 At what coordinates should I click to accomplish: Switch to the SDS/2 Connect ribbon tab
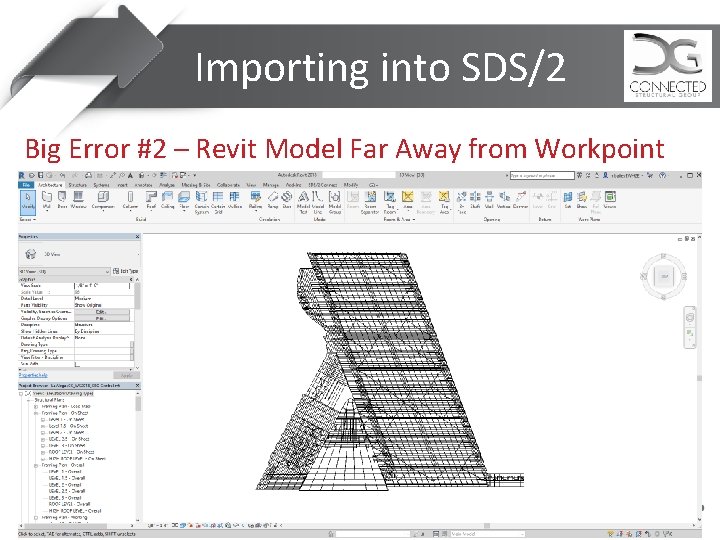(322, 185)
